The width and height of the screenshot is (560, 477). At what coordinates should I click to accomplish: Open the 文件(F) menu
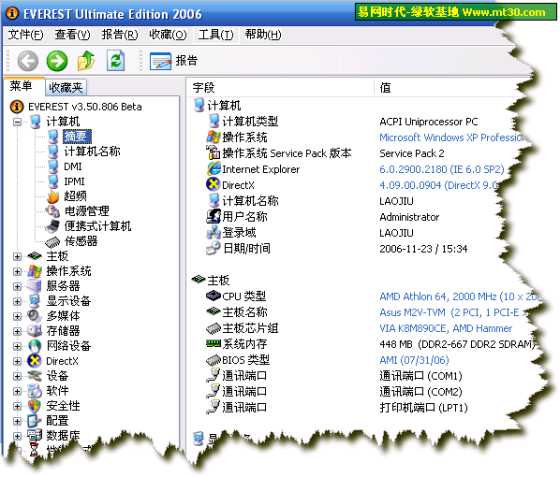25,35
